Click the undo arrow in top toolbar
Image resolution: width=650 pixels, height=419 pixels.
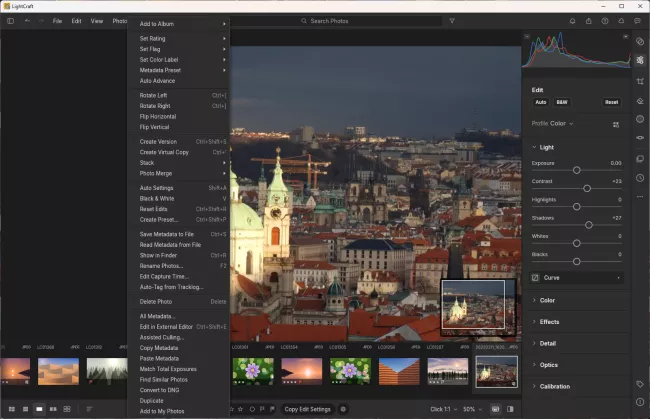27,21
